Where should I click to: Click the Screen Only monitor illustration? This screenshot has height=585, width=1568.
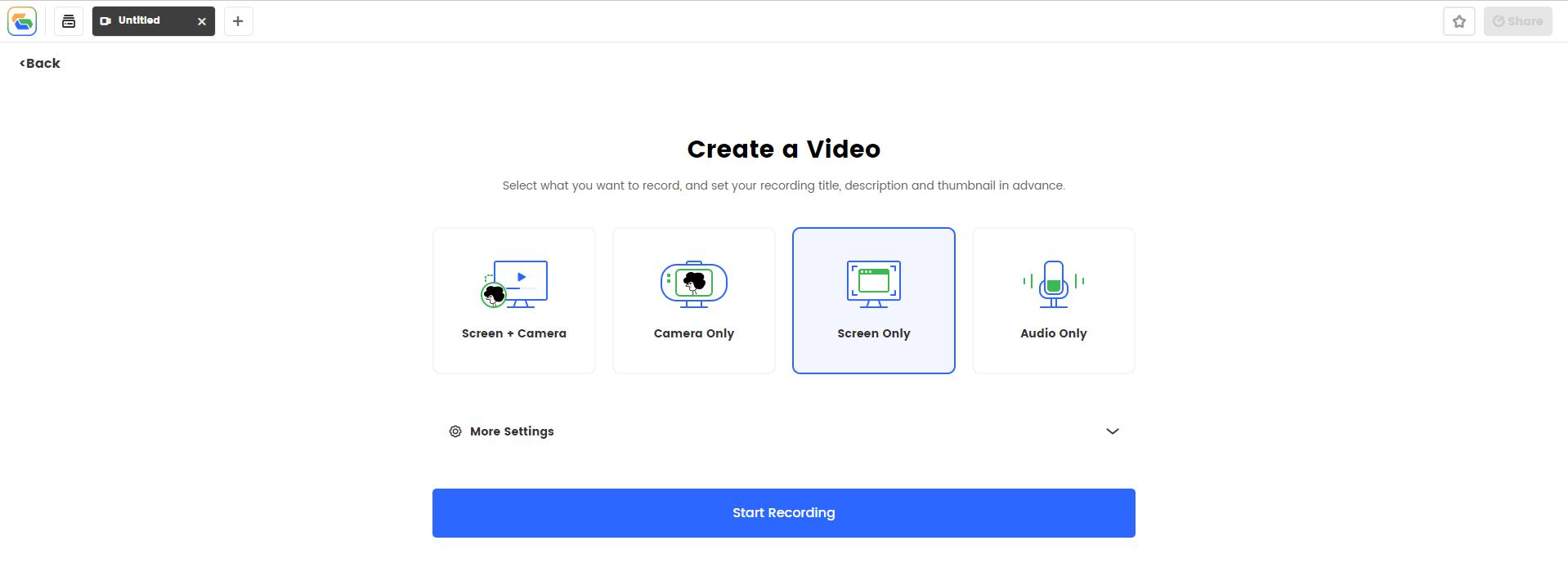[x=874, y=284]
